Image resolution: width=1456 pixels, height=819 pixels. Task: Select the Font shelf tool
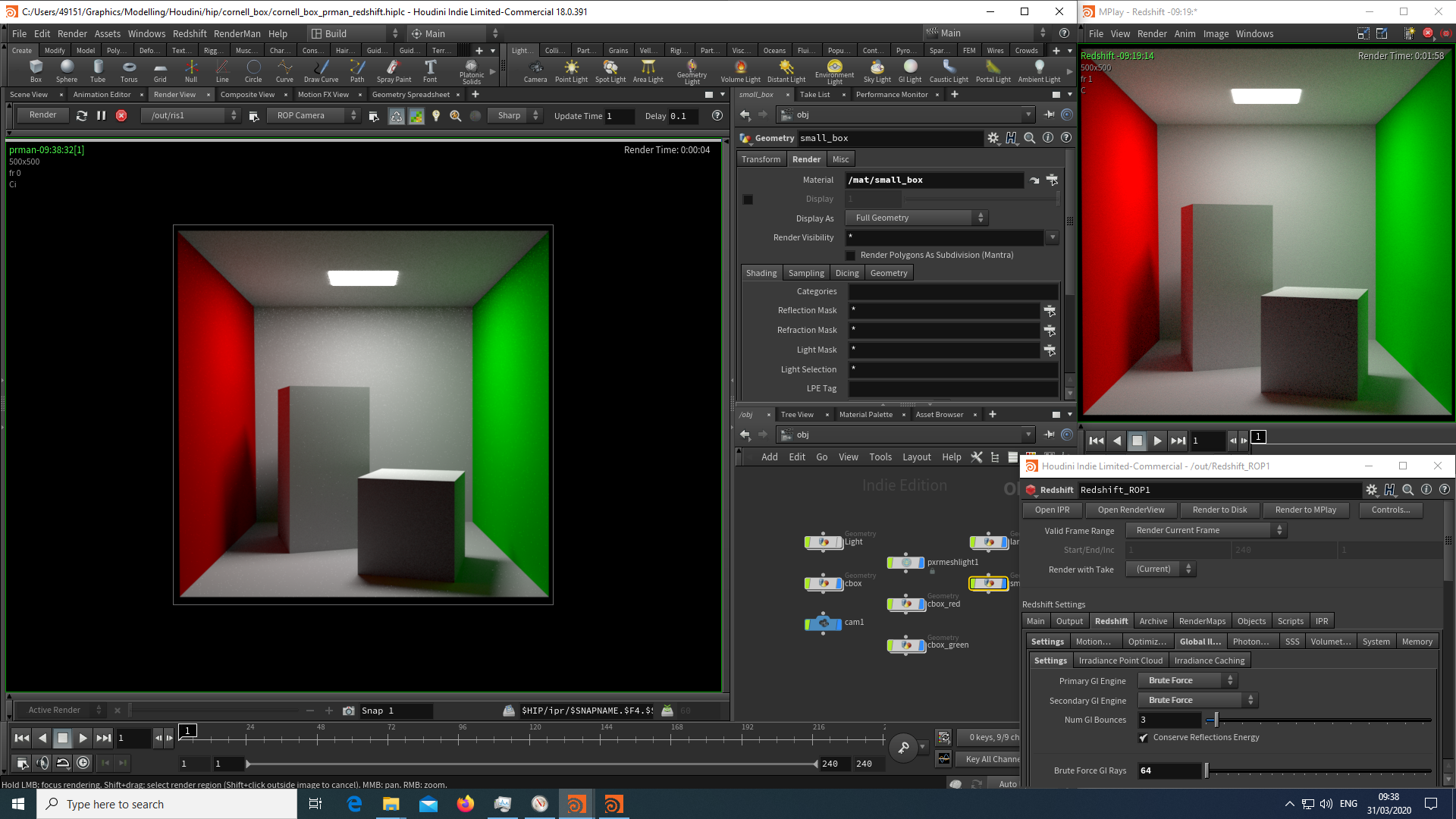click(430, 71)
